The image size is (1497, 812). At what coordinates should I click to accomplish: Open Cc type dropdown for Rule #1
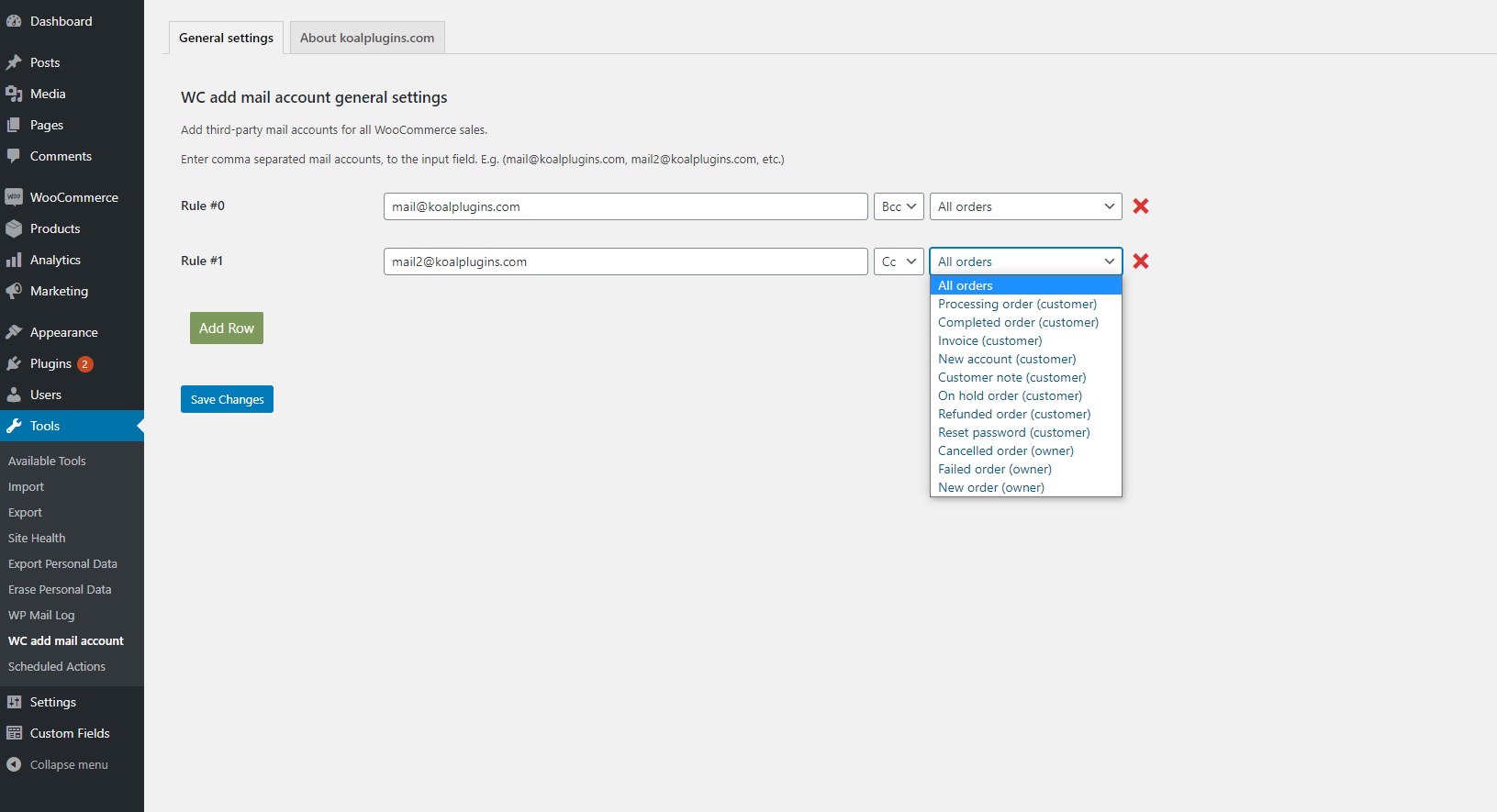tap(899, 261)
